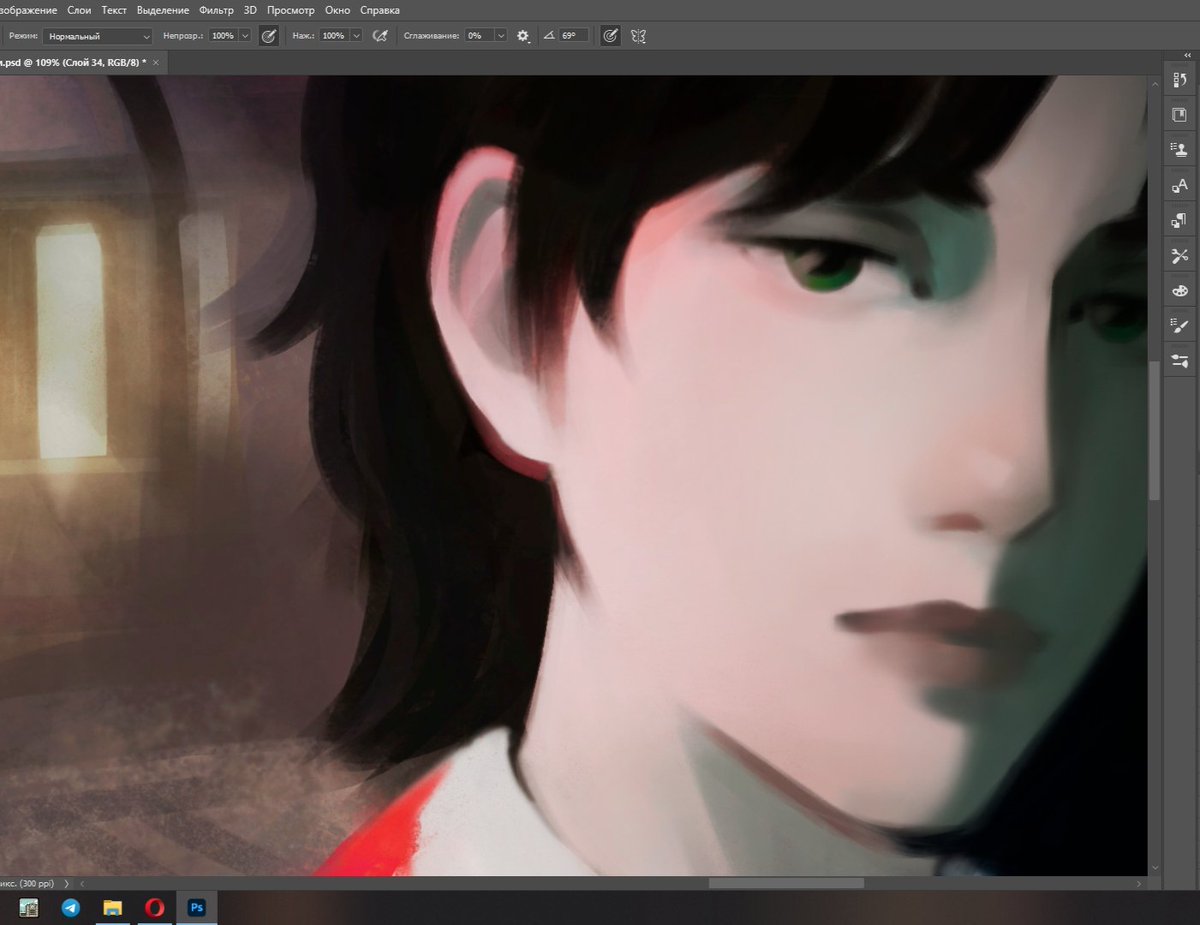1200x925 pixels.
Task: Click the vertical scrollbar thumb
Action: pyautogui.click(x=1155, y=430)
